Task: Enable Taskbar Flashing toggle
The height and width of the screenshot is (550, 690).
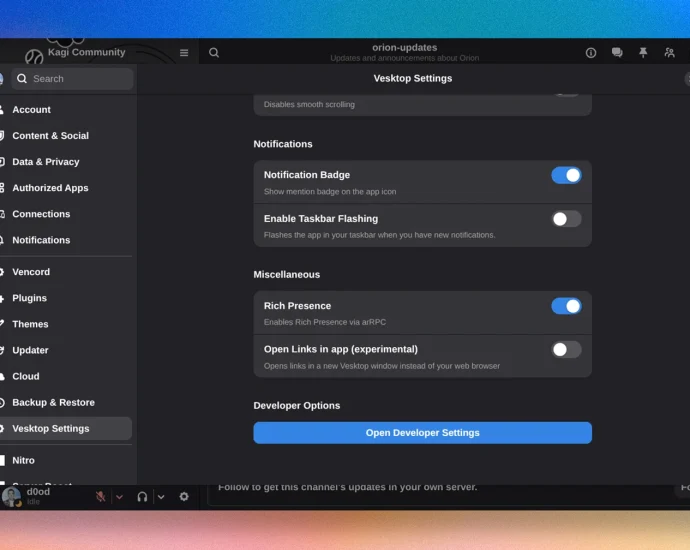Action: (x=566, y=219)
